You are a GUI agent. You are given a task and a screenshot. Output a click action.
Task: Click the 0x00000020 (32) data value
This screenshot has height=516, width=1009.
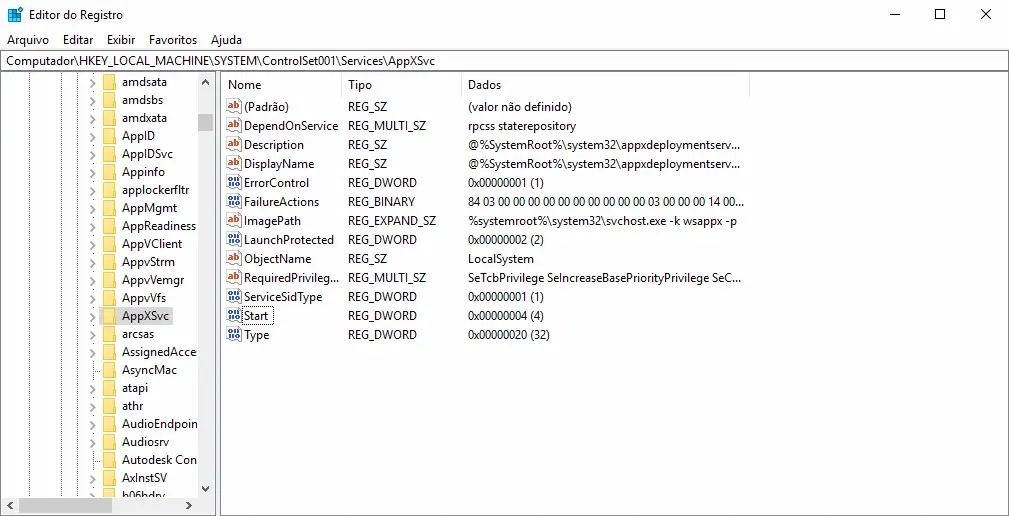(508, 335)
